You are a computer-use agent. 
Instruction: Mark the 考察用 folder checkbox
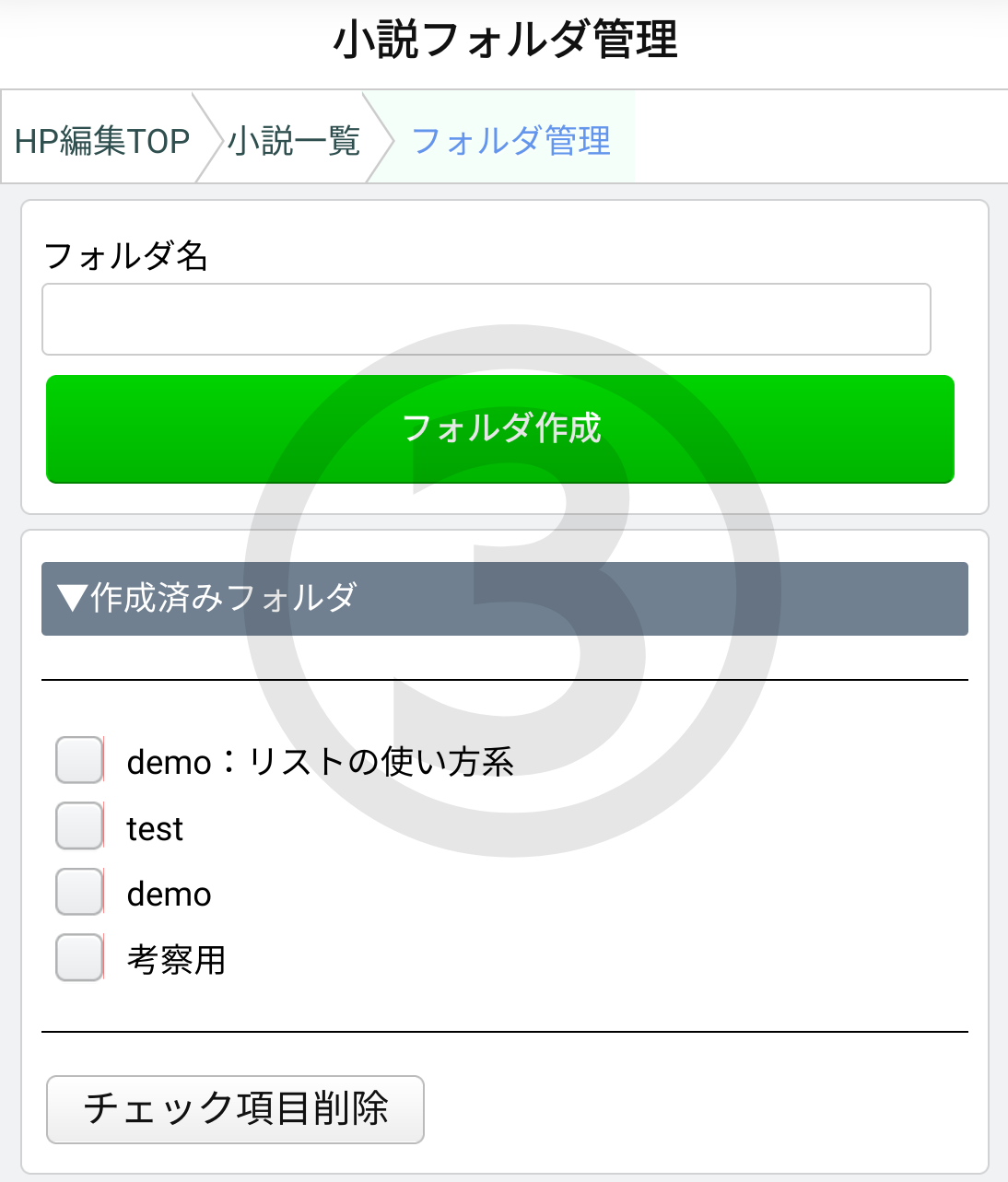pyautogui.click(x=79, y=957)
